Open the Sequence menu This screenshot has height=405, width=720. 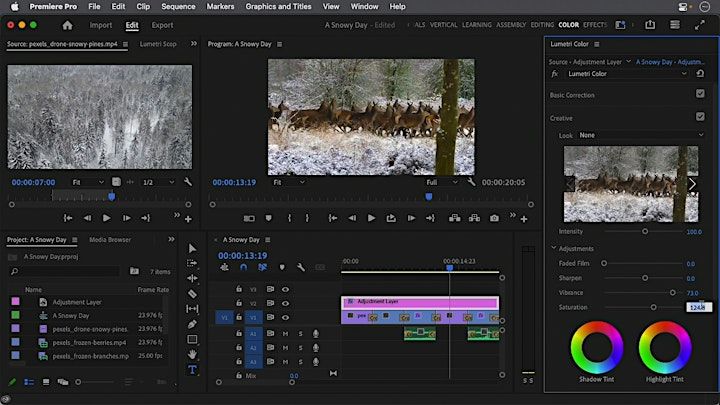coord(178,6)
